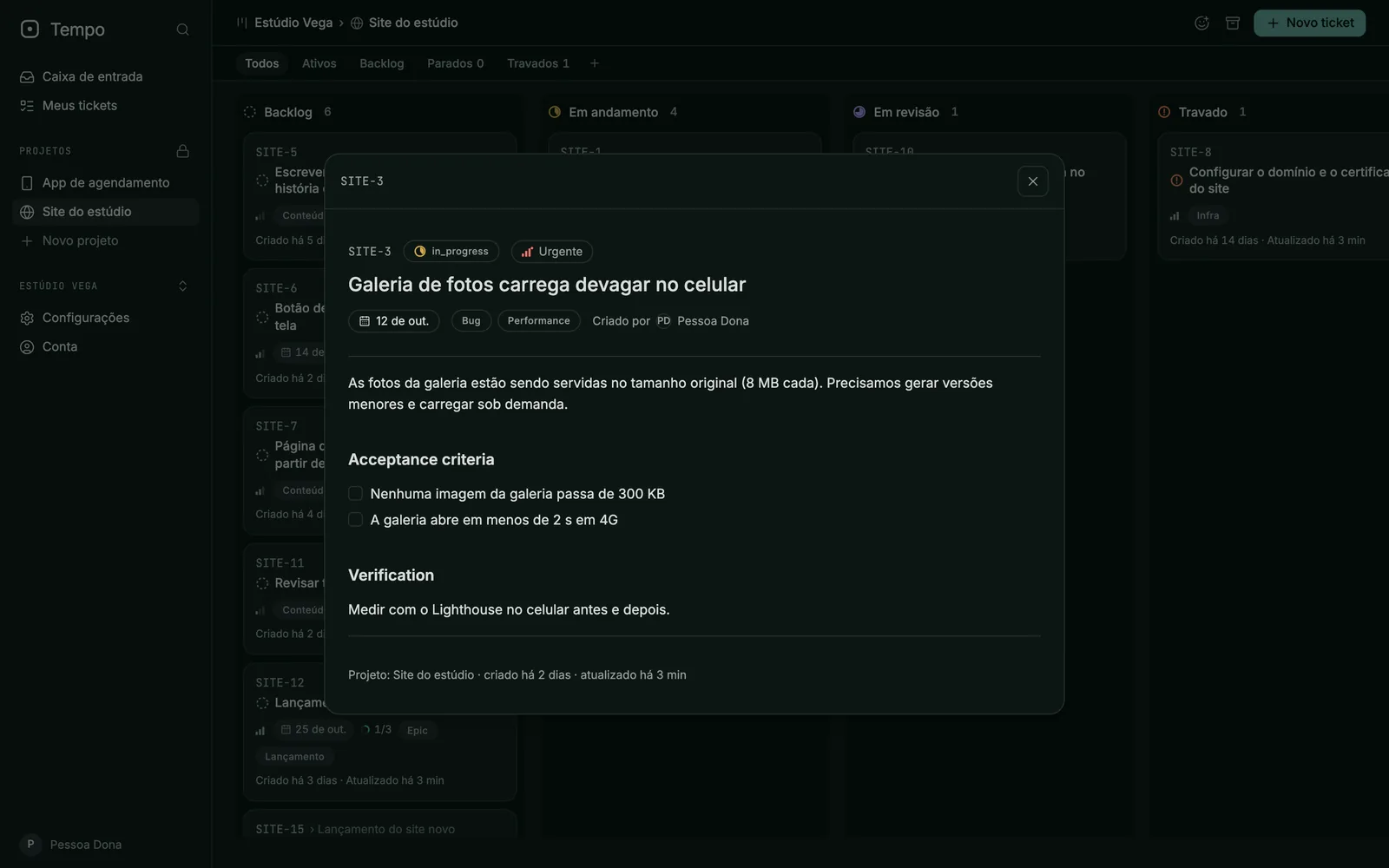This screenshot has height=868, width=1389.
Task: Click the lock icon beside Projetos
Action: pyautogui.click(x=182, y=151)
